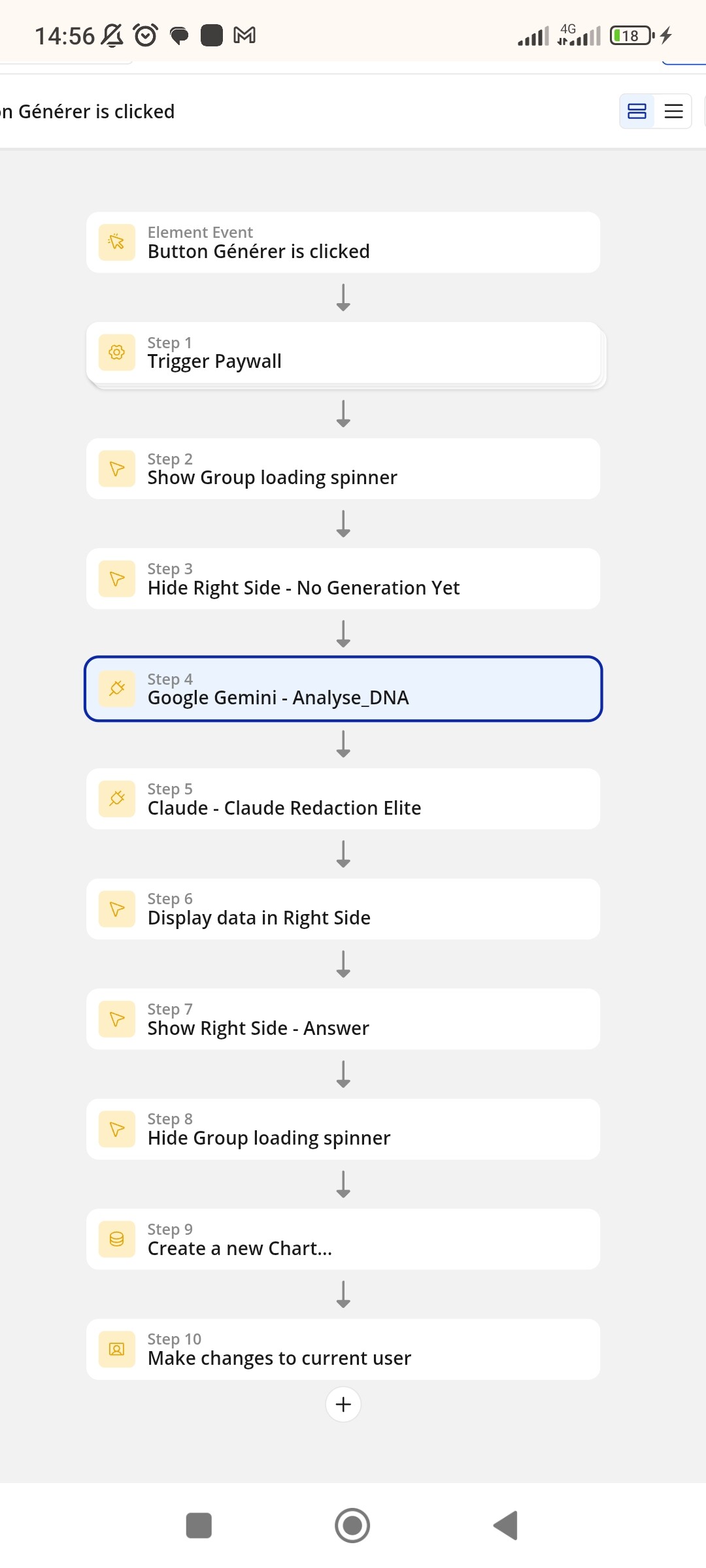Select Step 8 Hide Group loading spinner
This screenshot has height=1568, width=706.
coord(343,1129)
